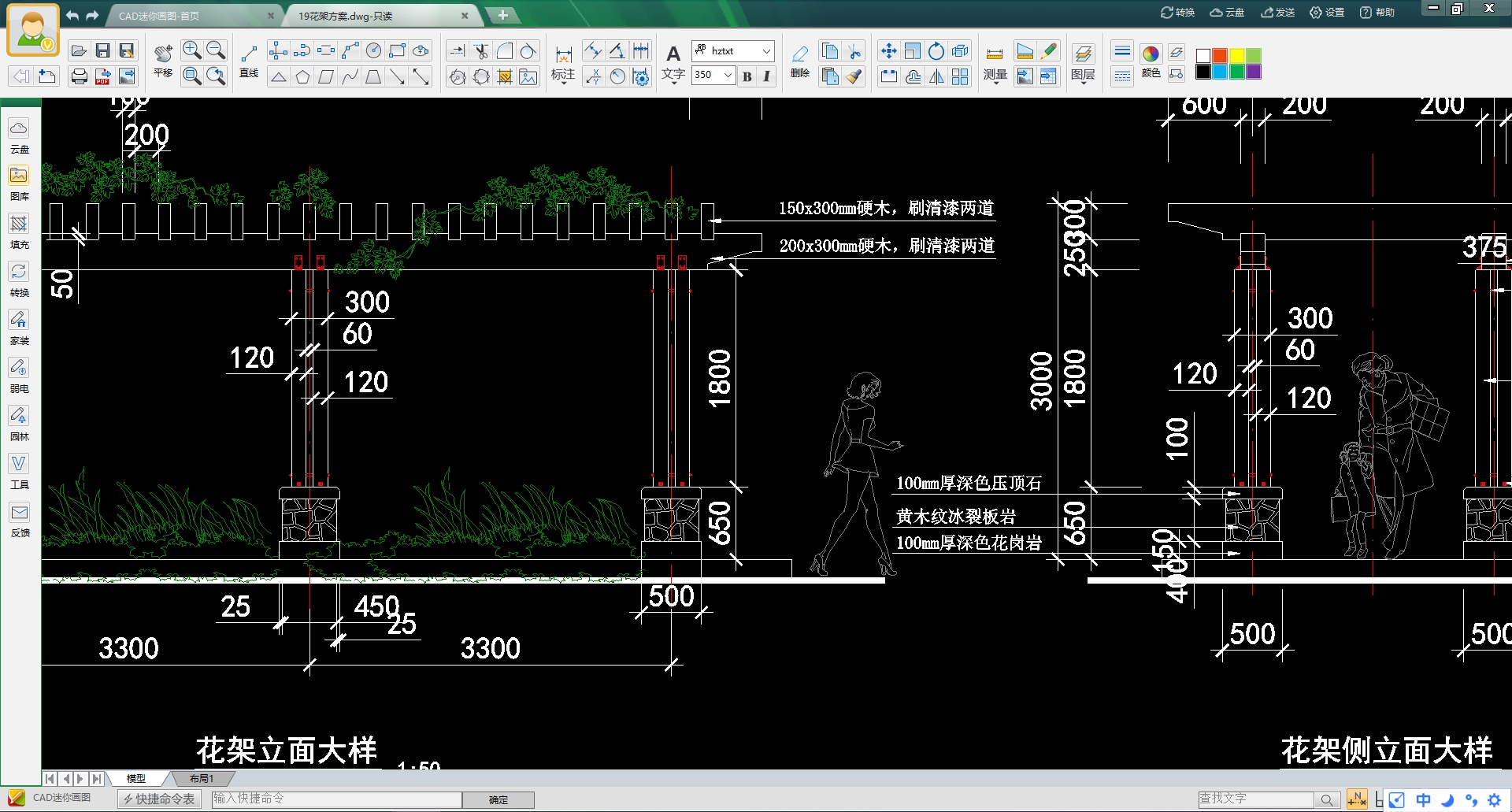The width and height of the screenshot is (1512, 812).
Task: Click the zoom in magnifier icon
Action: 191,50
